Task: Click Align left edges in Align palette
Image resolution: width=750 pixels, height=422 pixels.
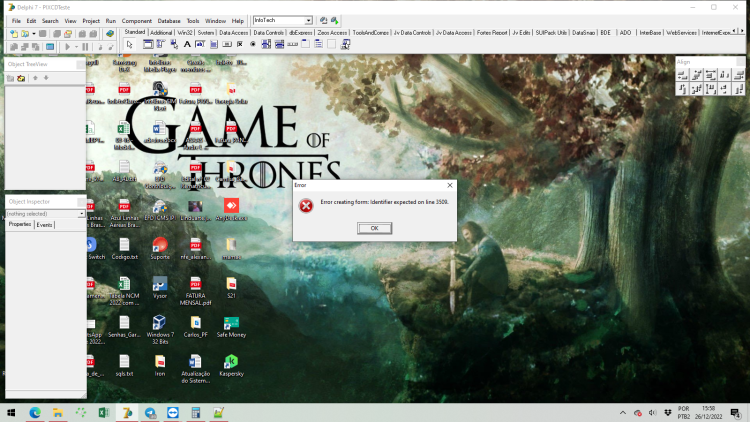Action: pyautogui.click(x=683, y=75)
